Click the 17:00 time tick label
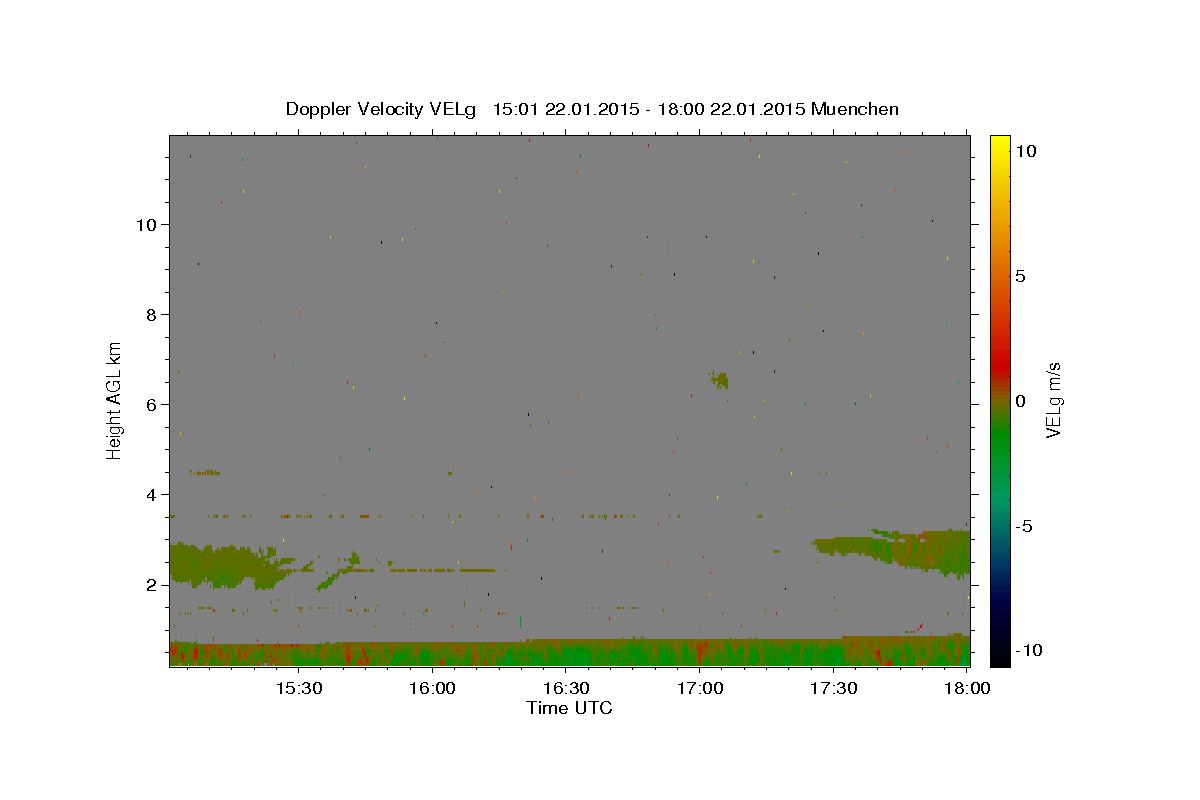Screen dimensions: 1200x800 click(x=700, y=688)
